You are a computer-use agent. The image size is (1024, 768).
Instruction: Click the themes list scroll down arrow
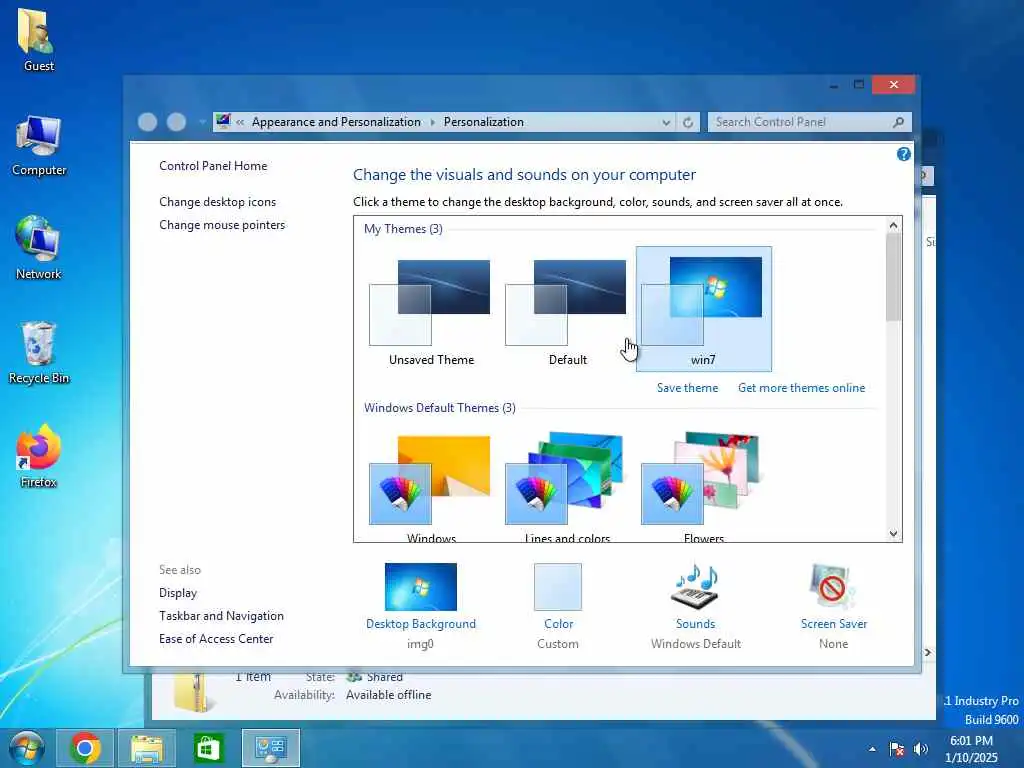893,534
